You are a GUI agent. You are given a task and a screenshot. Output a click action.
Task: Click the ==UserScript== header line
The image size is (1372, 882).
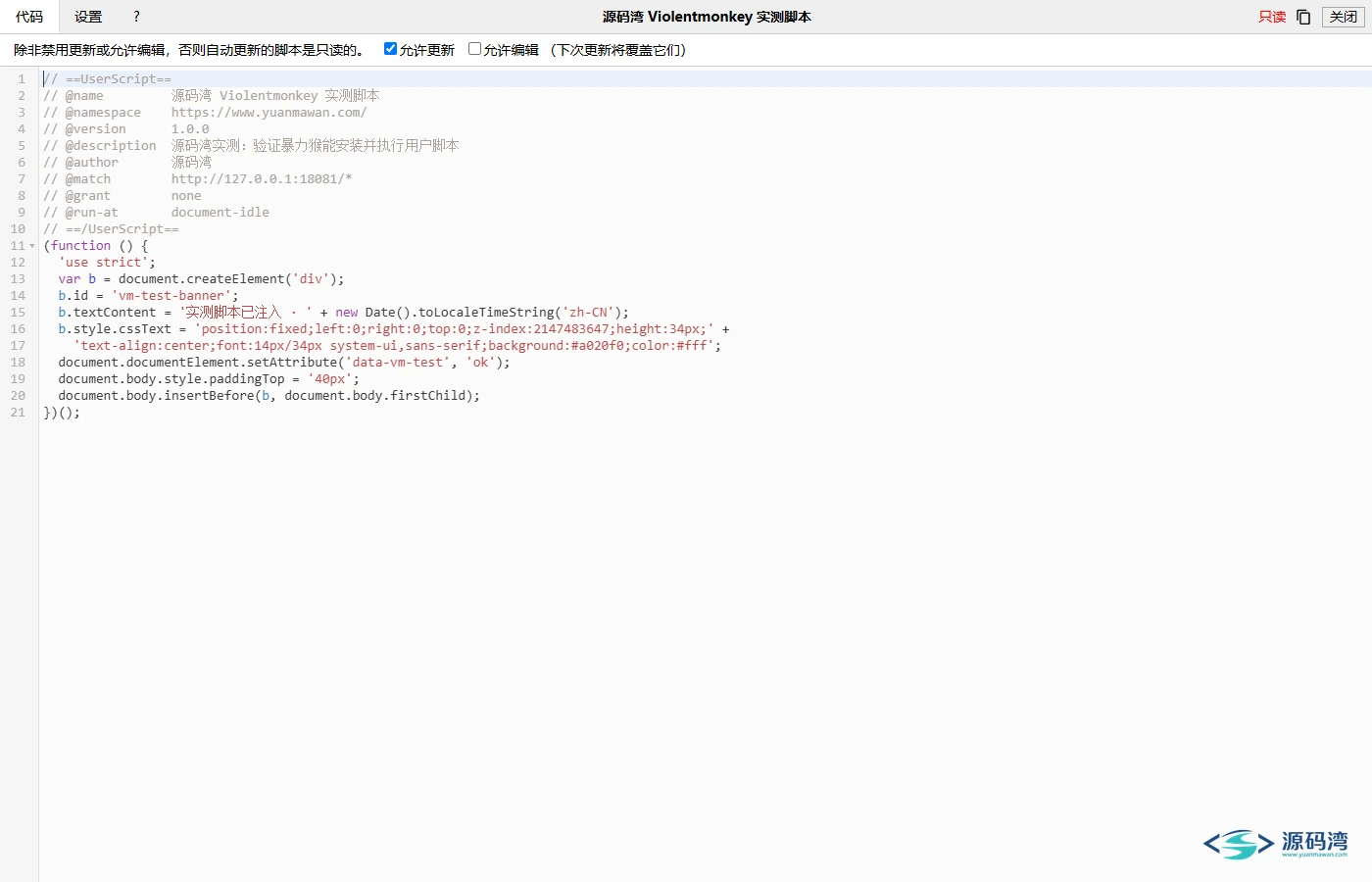(107, 79)
